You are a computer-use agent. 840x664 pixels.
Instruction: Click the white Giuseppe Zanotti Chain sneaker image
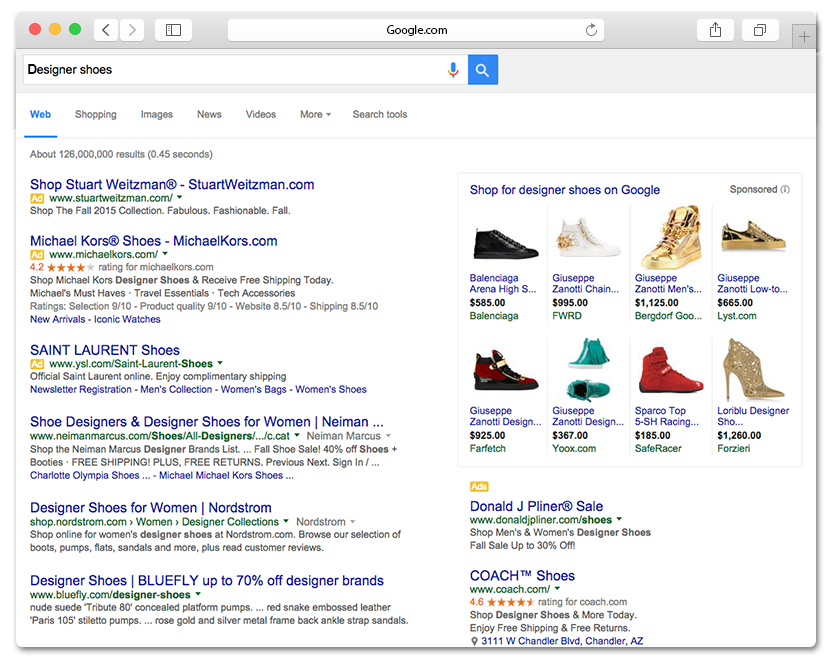pos(588,237)
